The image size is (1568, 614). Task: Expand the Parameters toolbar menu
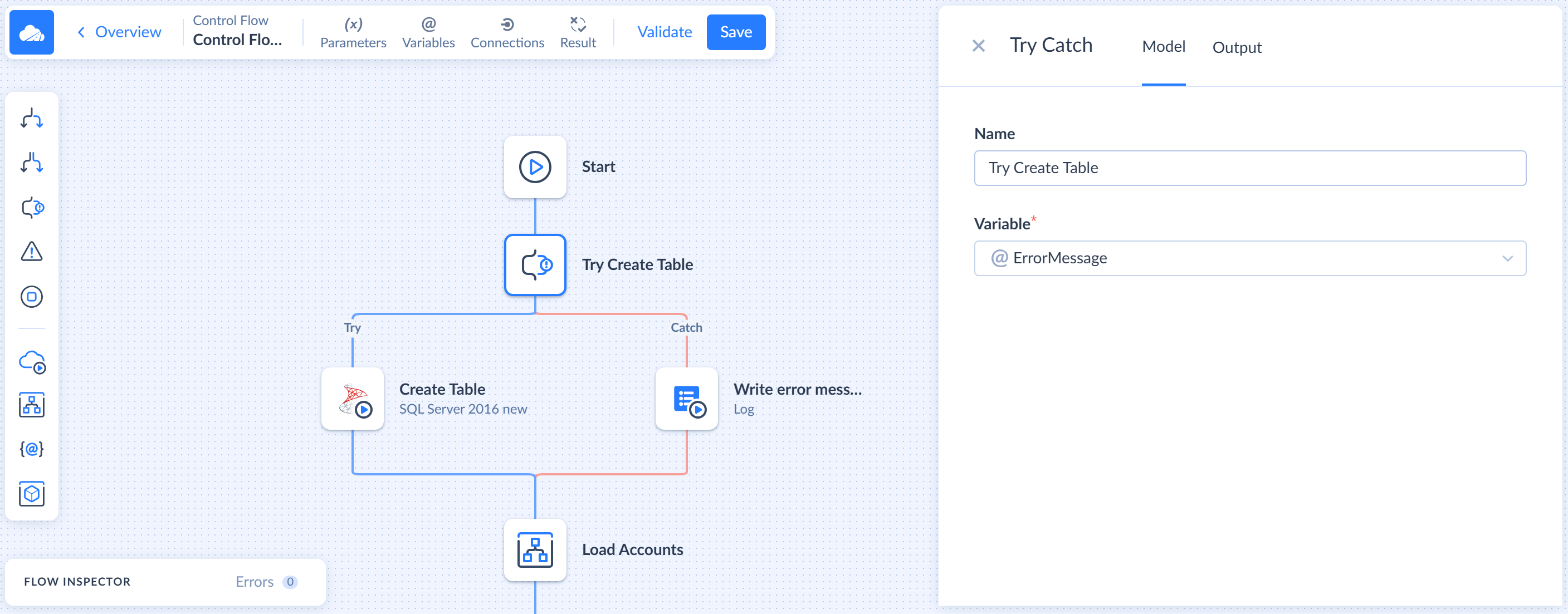(x=355, y=32)
